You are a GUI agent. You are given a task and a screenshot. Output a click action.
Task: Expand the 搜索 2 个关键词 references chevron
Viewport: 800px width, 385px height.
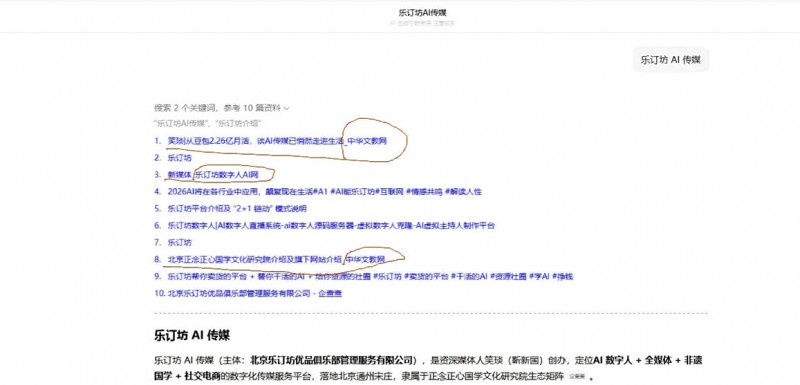click(x=287, y=108)
